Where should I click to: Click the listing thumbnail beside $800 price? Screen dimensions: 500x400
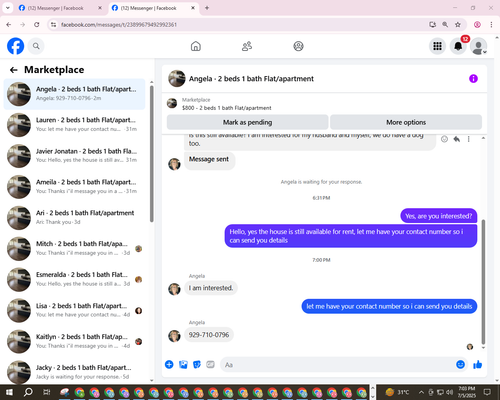coord(172,103)
